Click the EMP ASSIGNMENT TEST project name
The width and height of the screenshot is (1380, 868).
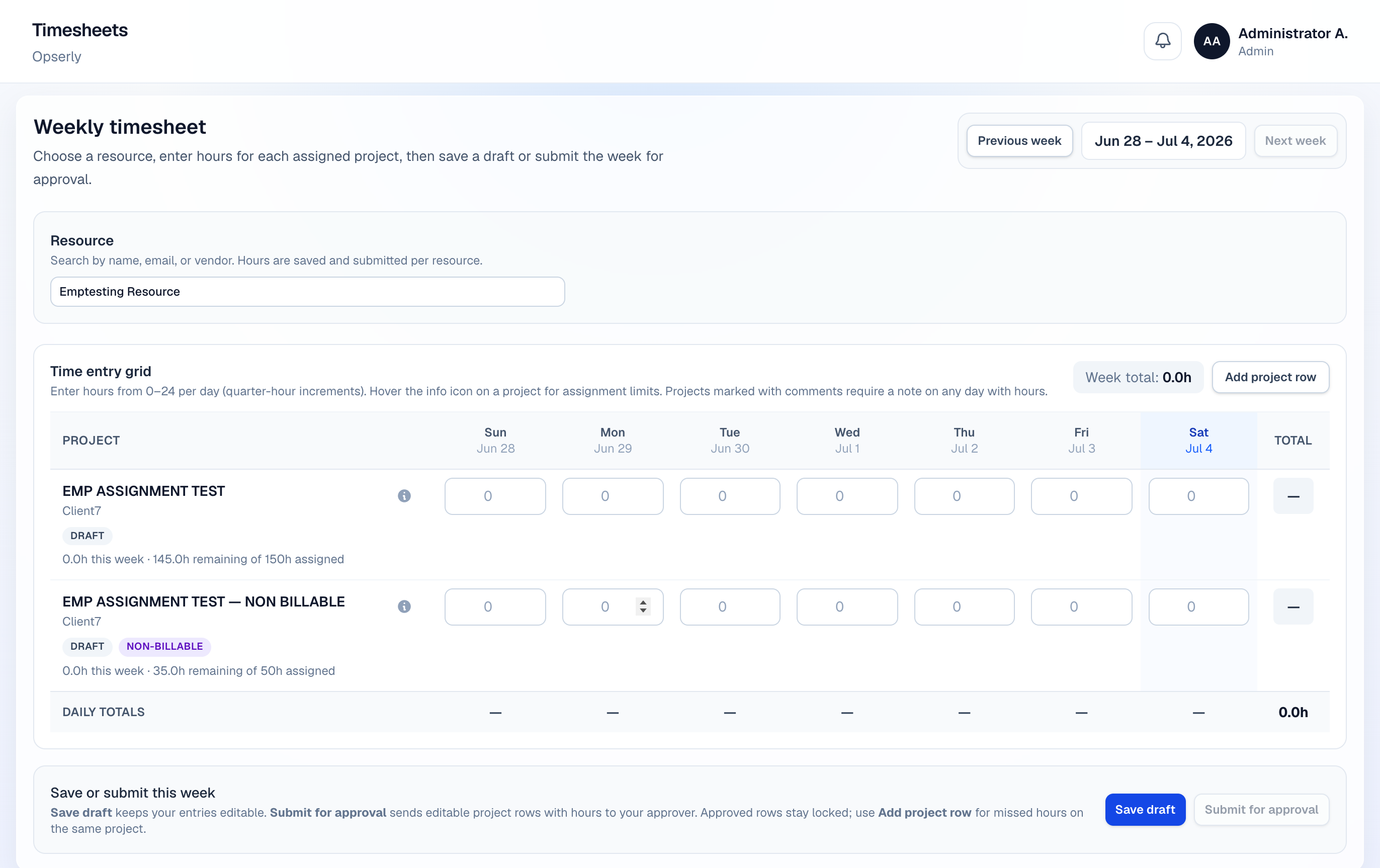coord(143,491)
